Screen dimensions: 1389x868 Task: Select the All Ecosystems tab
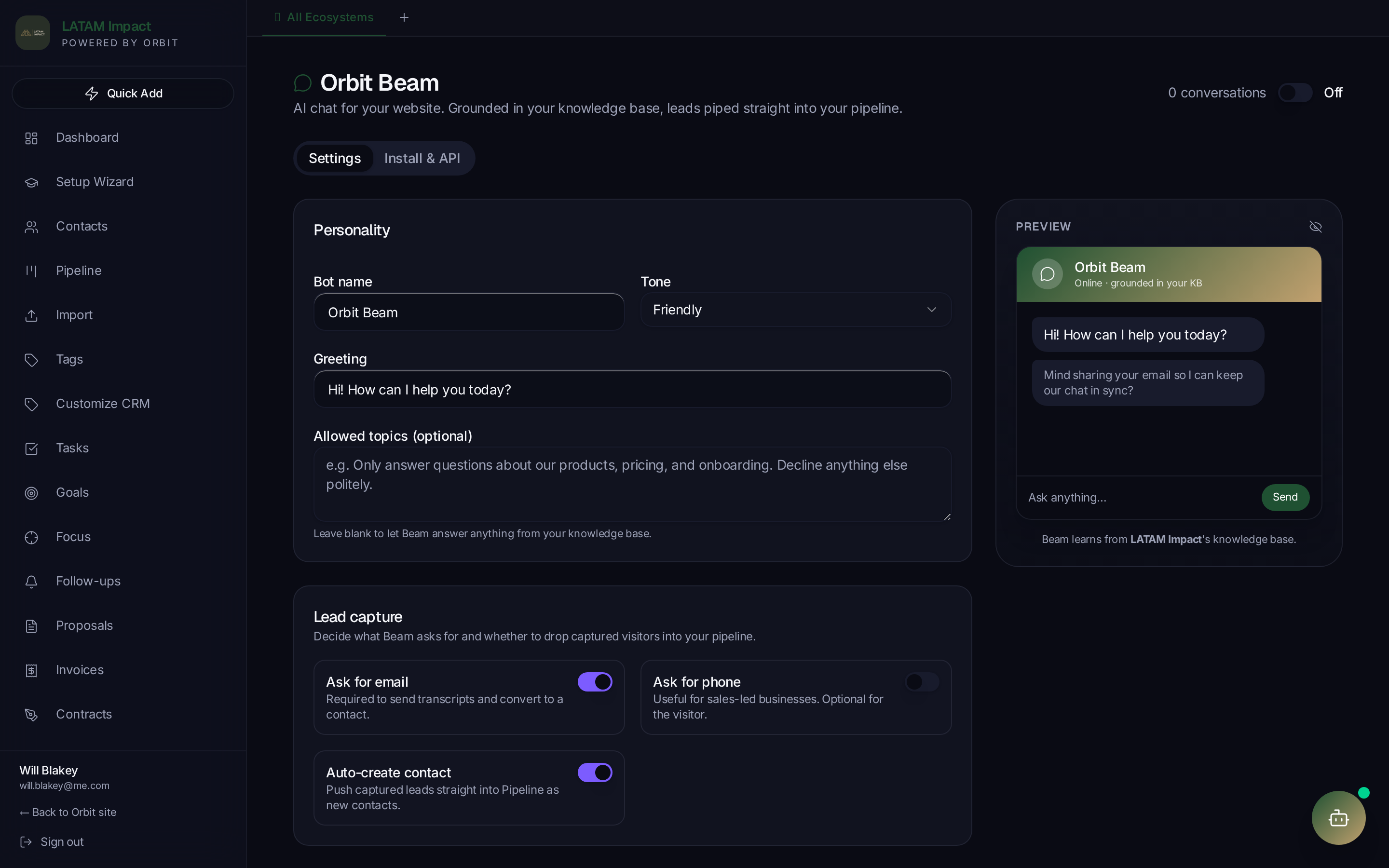click(324, 18)
